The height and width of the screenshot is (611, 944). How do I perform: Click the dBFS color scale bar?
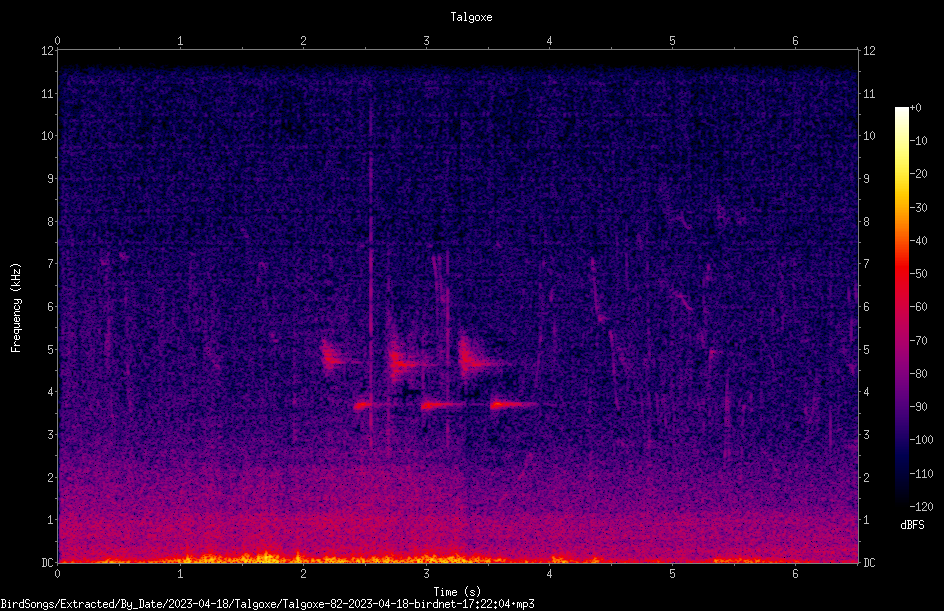pyautogui.click(x=901, y=306)
